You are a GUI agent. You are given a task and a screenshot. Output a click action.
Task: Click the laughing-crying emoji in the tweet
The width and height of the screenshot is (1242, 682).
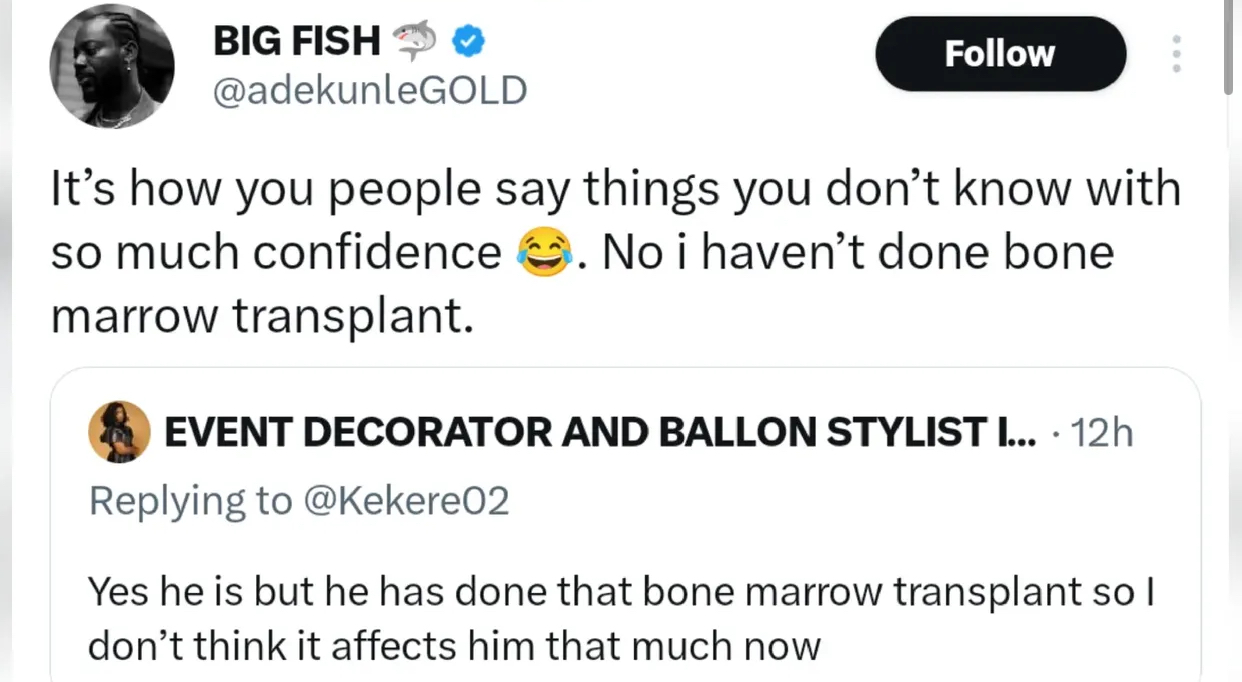pos(545,253)
